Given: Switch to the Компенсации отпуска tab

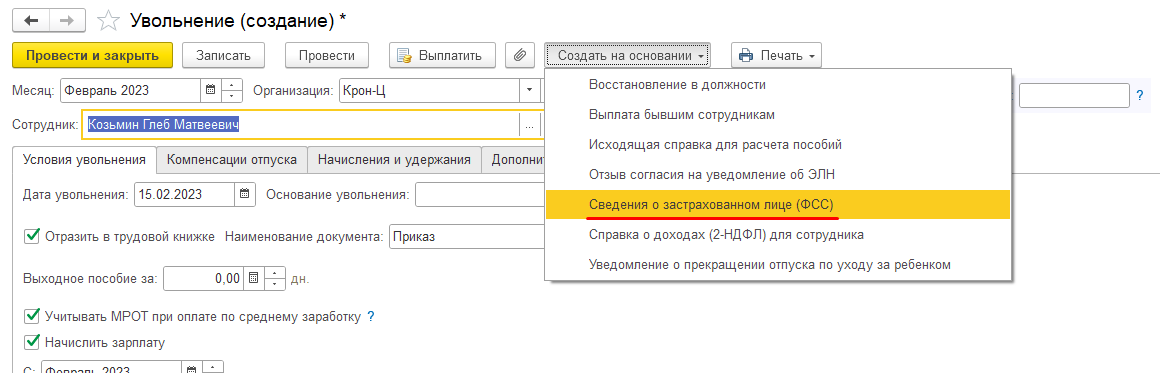Looking at the screenshot, I should click(x=232, y=159).
